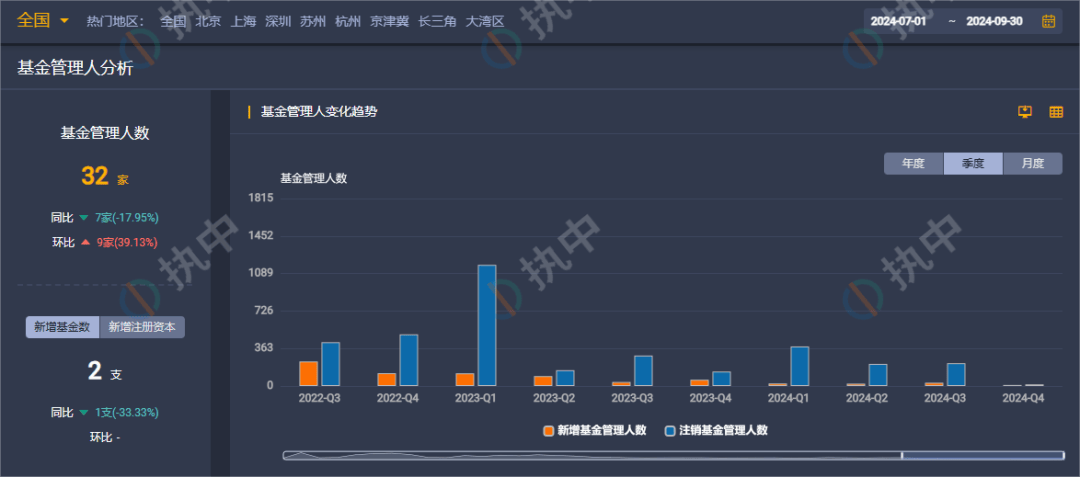Toggle 注销基金管理人数 legend series
Screen dimensions: 1080x477
click(716, 430)
